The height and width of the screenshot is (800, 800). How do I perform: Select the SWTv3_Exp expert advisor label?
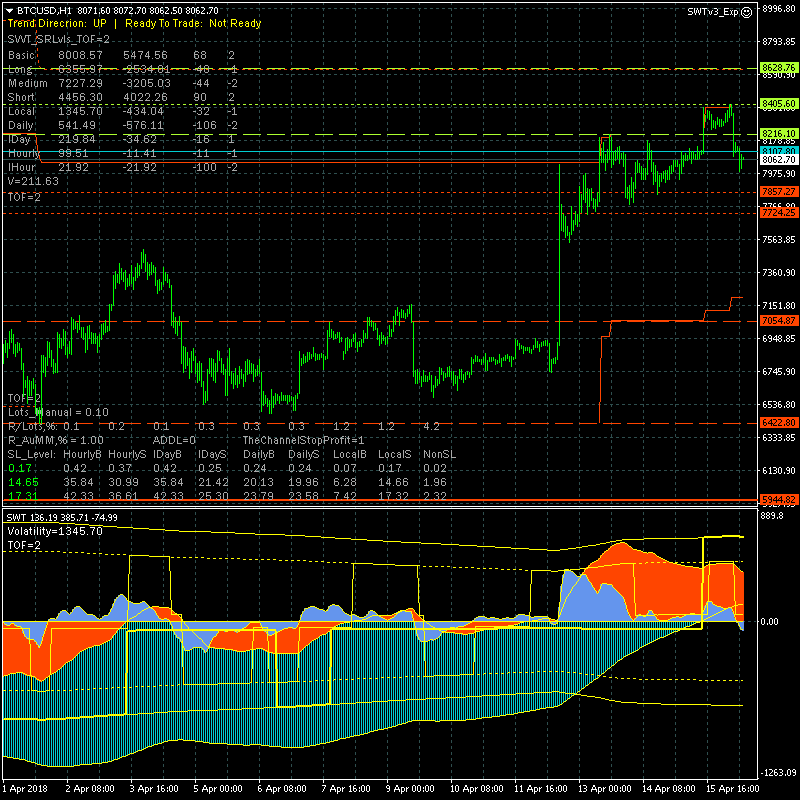714,11
